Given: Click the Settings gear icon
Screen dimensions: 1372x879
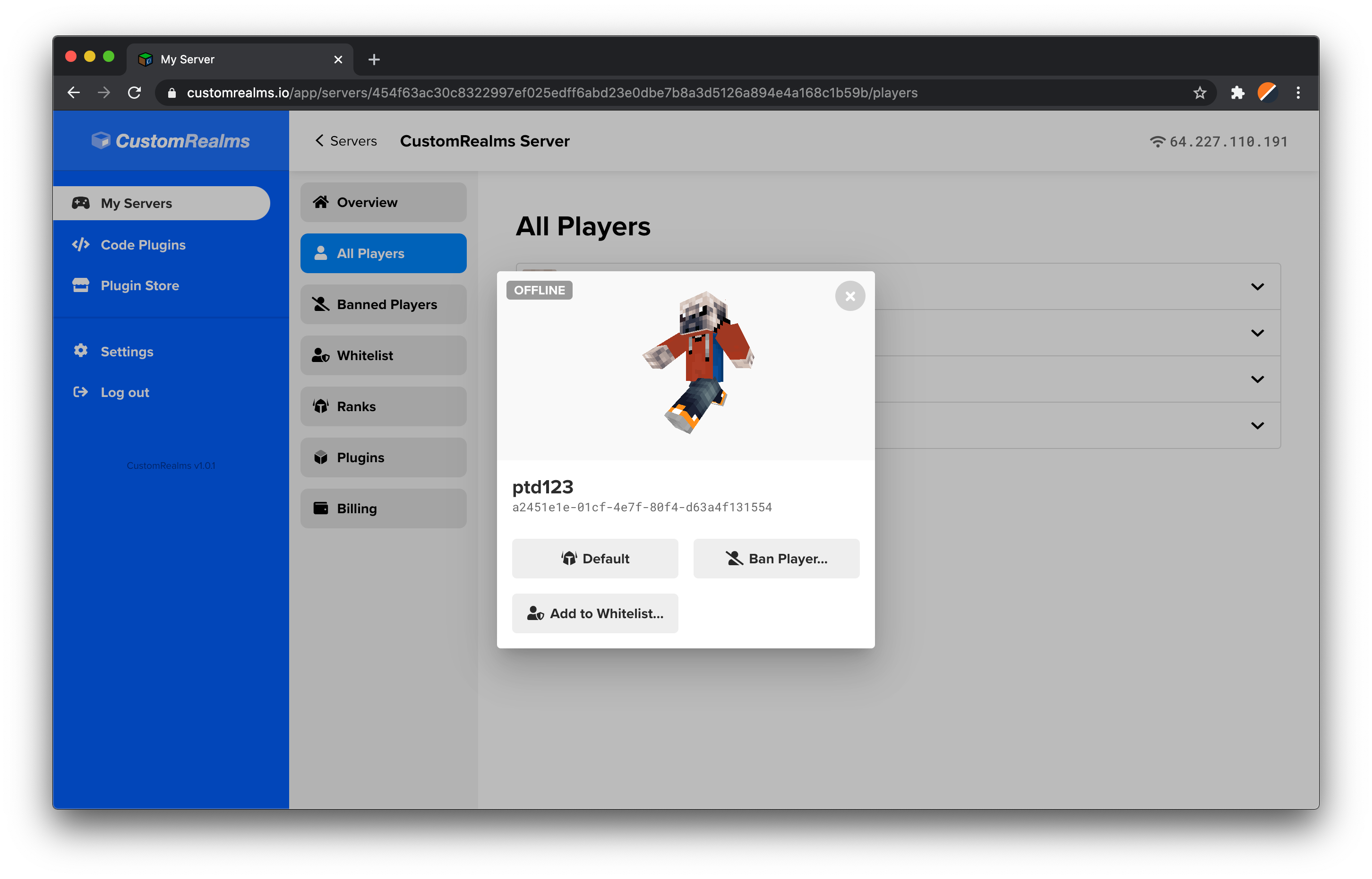Looking at the screenshot, I should pyautogui.click(x=80, y=351).
